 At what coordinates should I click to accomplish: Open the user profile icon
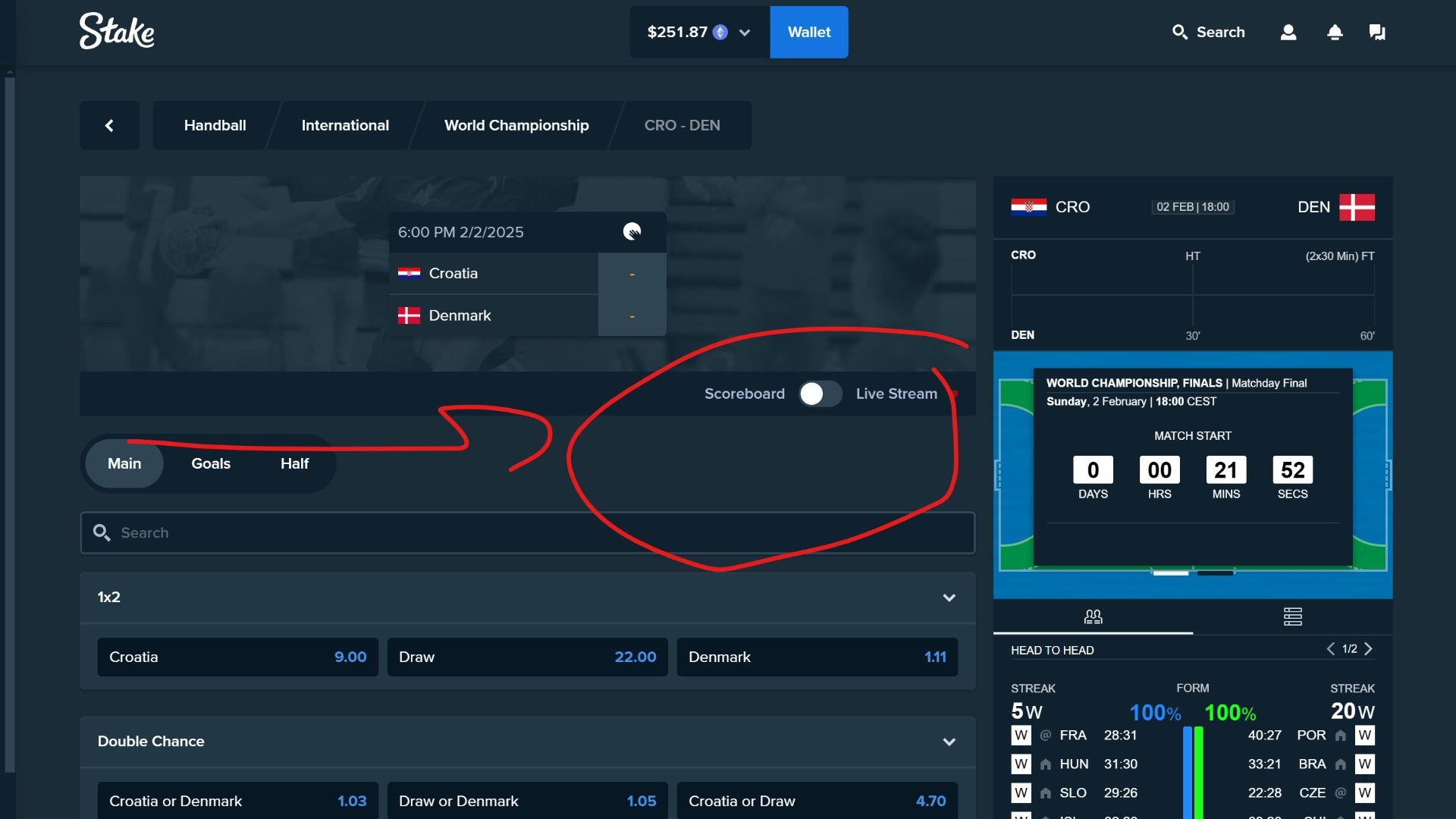[x=1288, y=32]
